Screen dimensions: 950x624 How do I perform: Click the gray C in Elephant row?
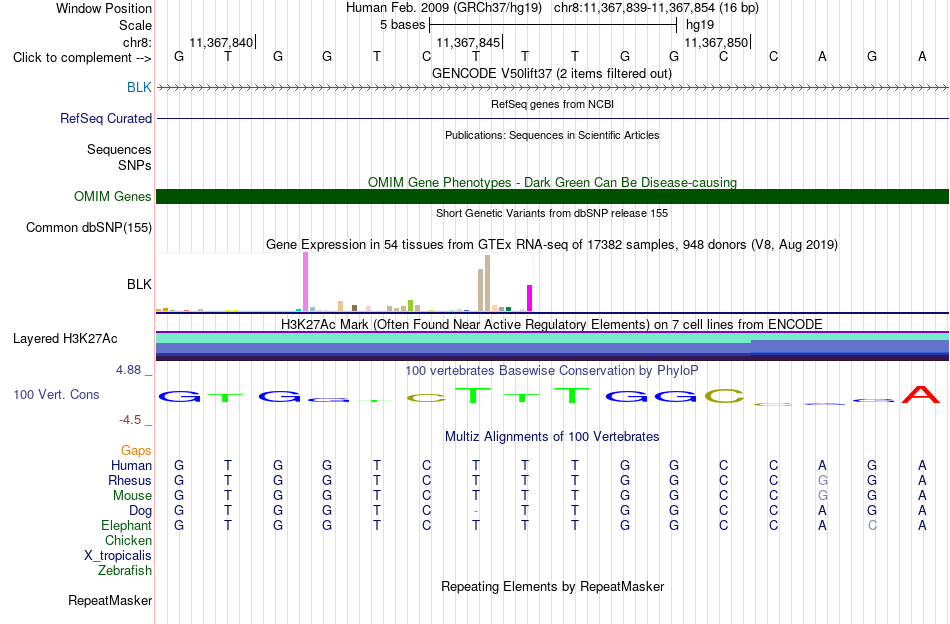(x=872, y=525)
